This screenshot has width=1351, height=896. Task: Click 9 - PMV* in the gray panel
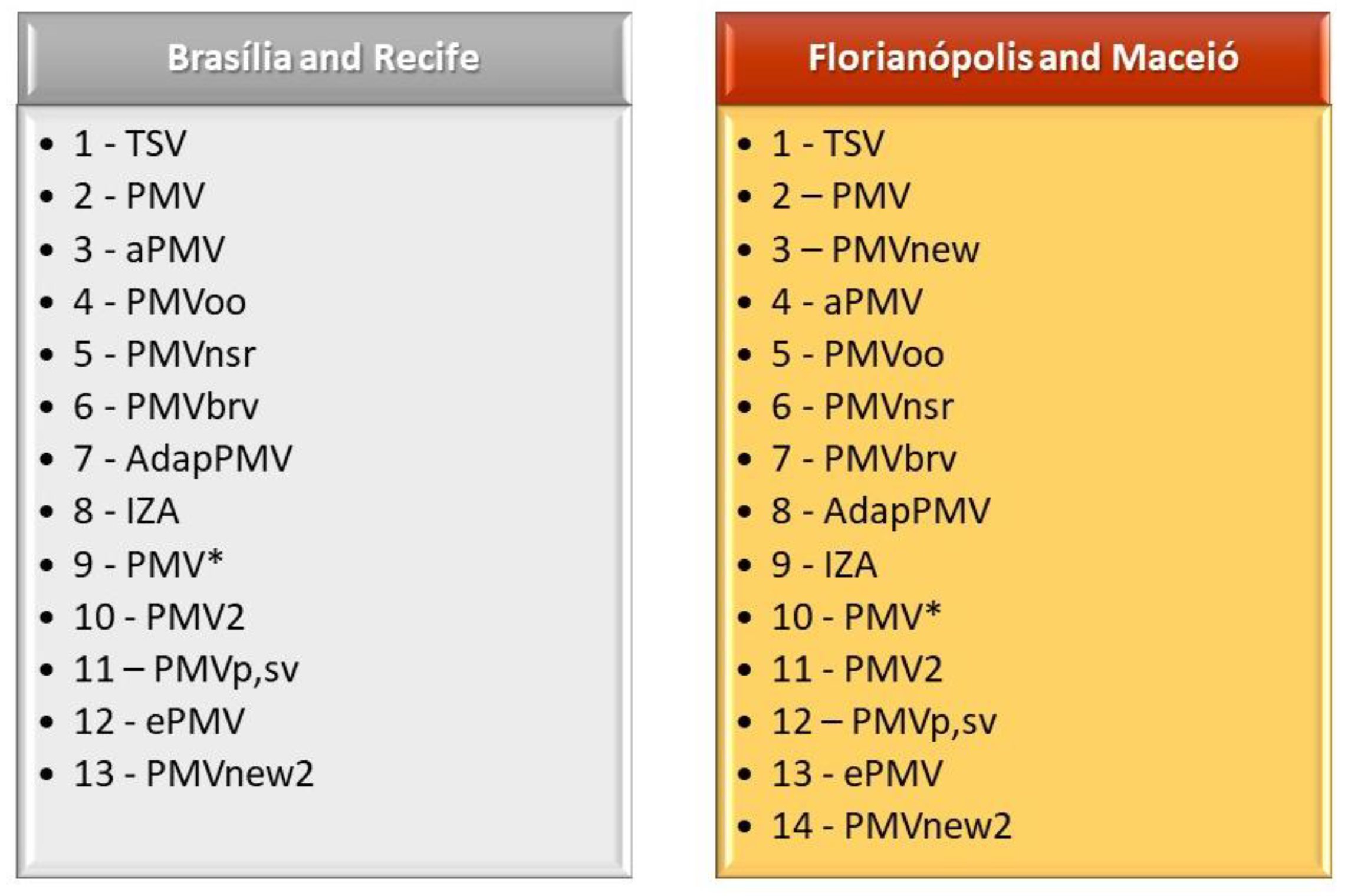click(148, 563)
